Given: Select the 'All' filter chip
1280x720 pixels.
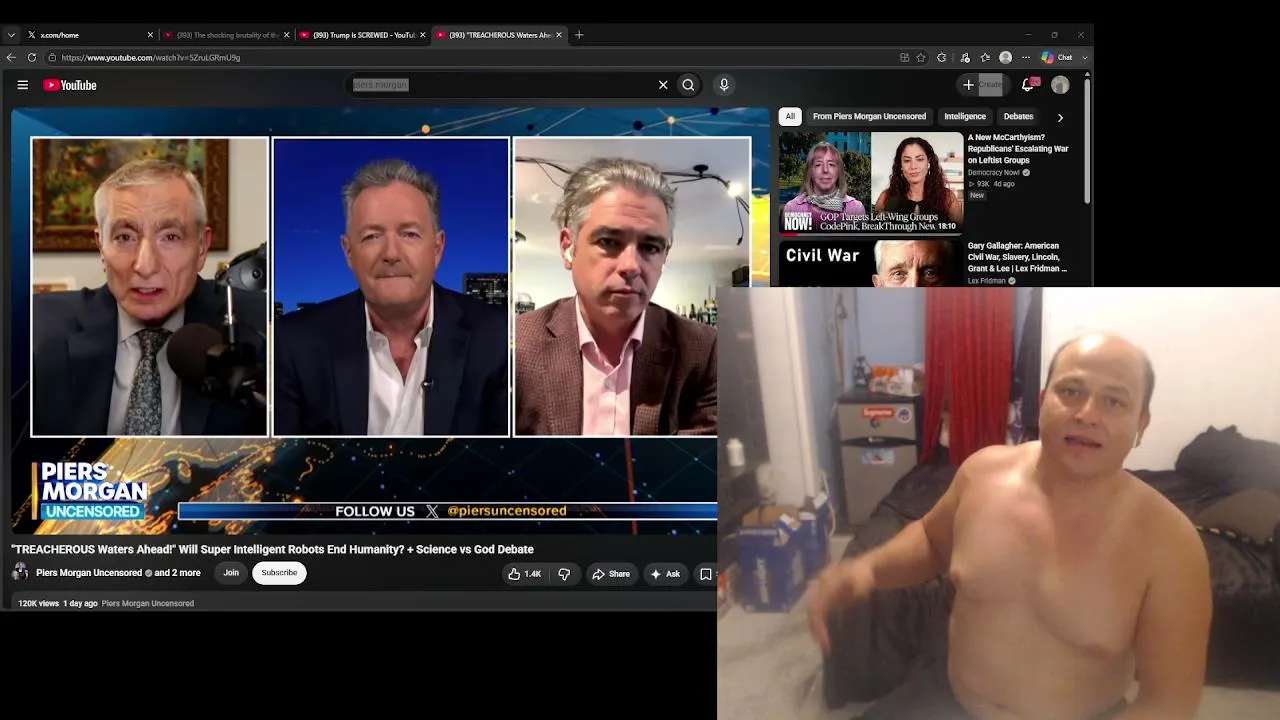Looking at the screenshot, I should (790, 116).
